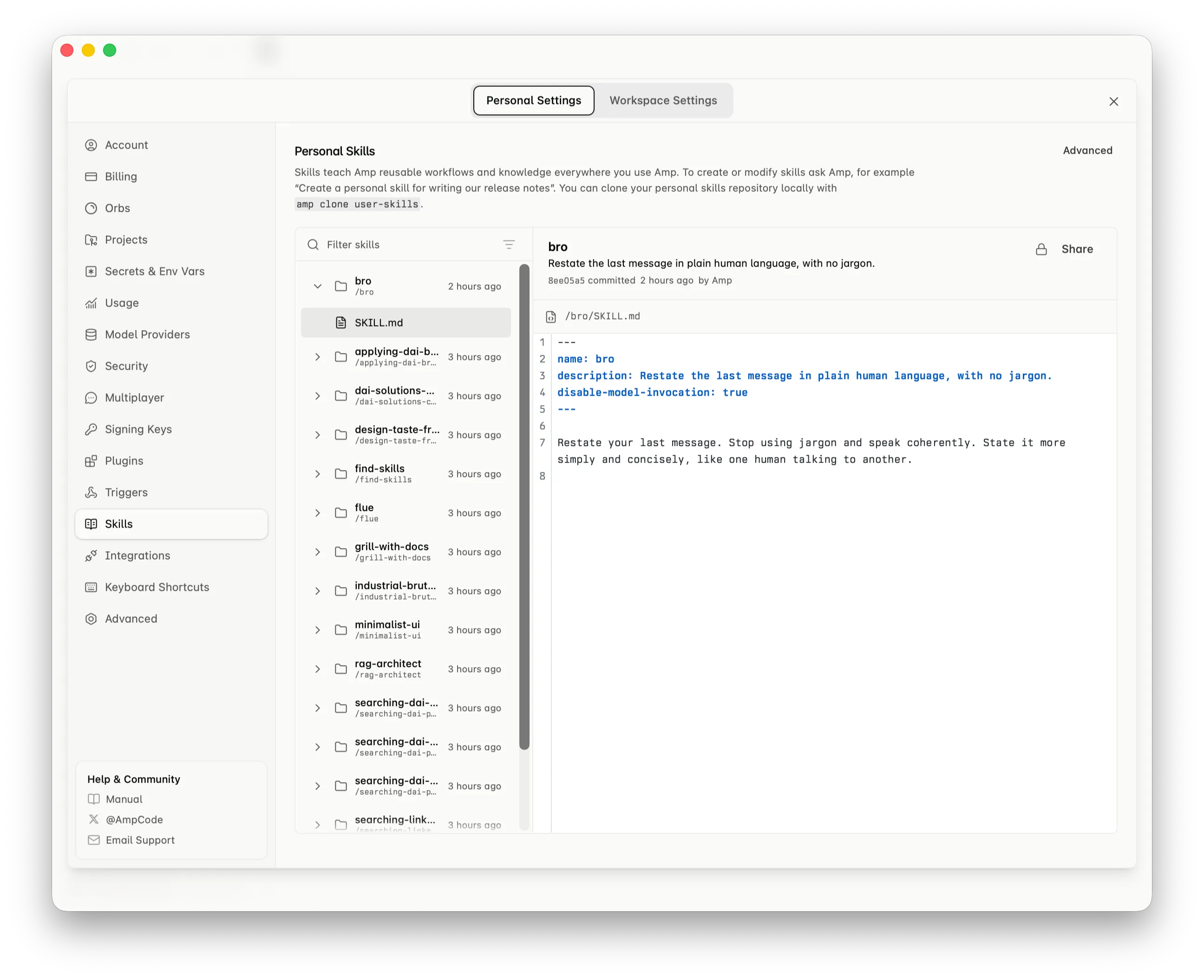Click the macOS yellow minimize button
Image resolution: width=1204 pixels, height=980 pixels.
[x=88, y=50]
